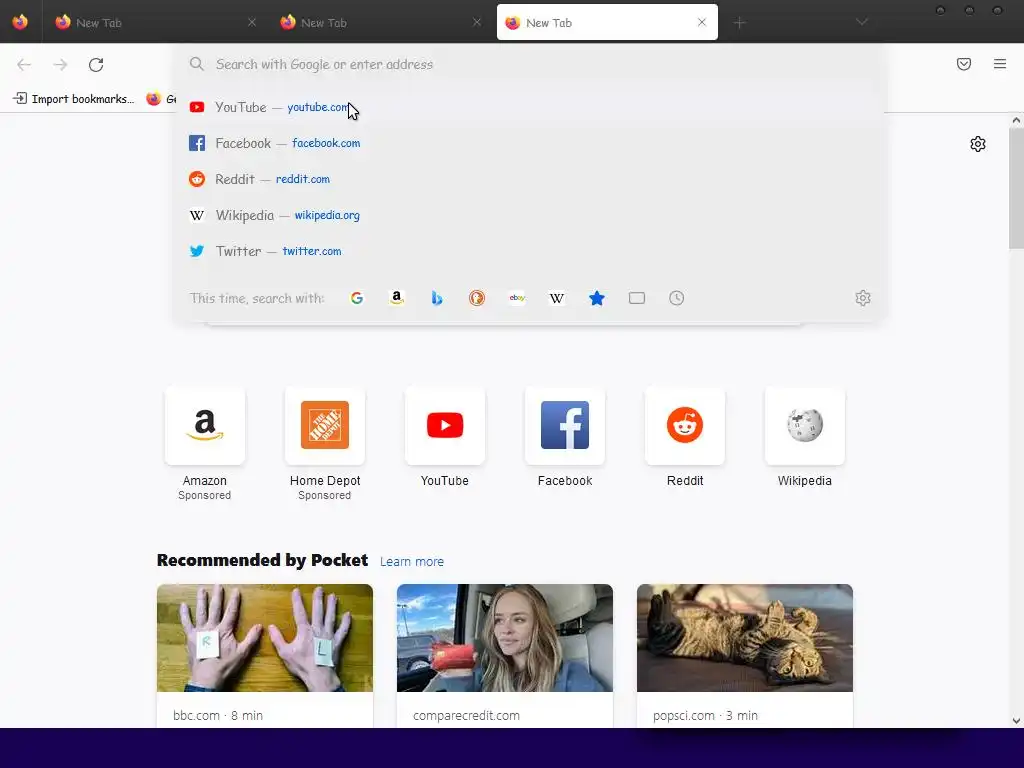Switch to the first New Tab
This screenshot has height=768, width=1024.
(x=154, y=23)
